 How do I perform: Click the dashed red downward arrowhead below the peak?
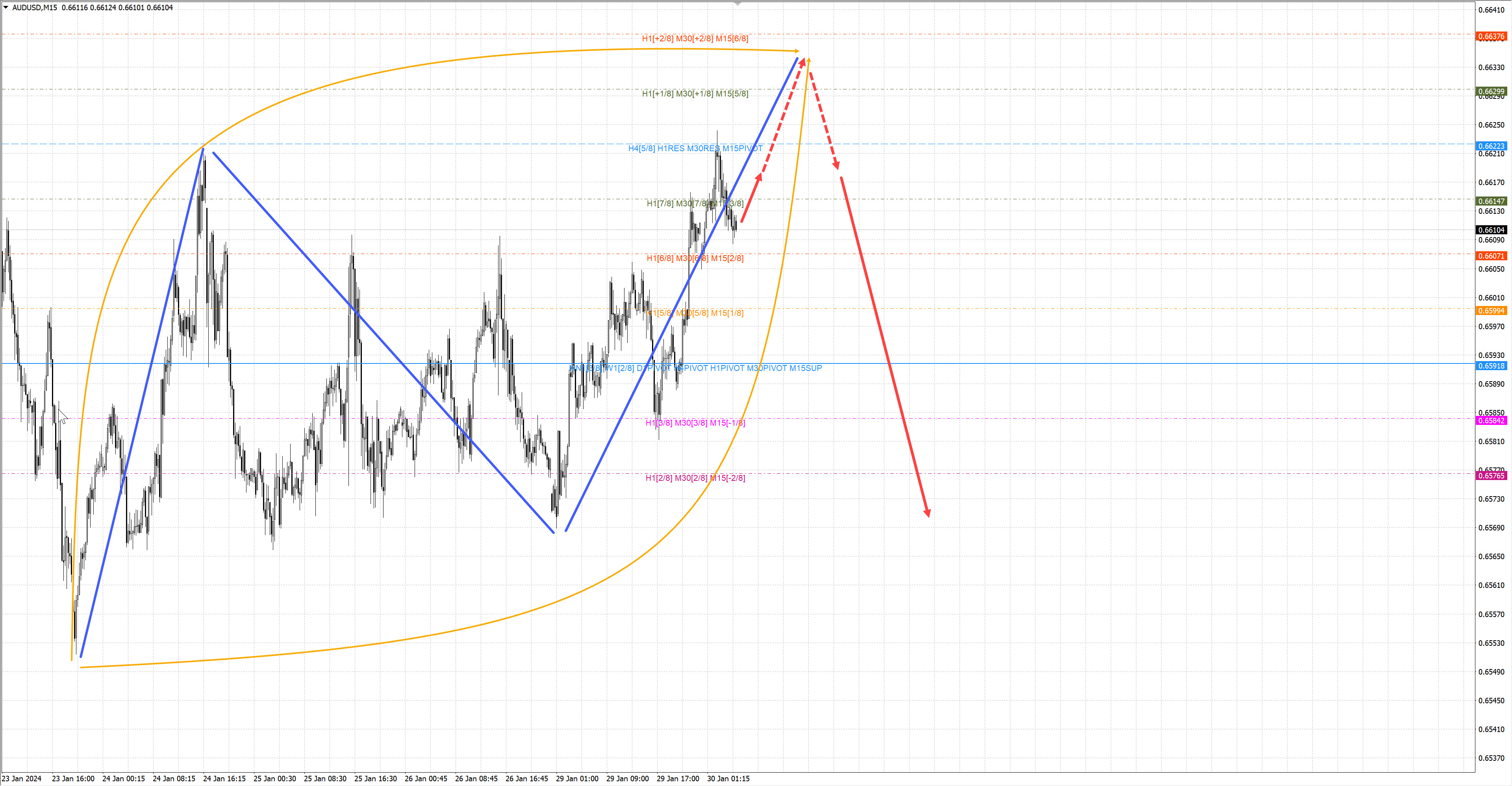836,165
